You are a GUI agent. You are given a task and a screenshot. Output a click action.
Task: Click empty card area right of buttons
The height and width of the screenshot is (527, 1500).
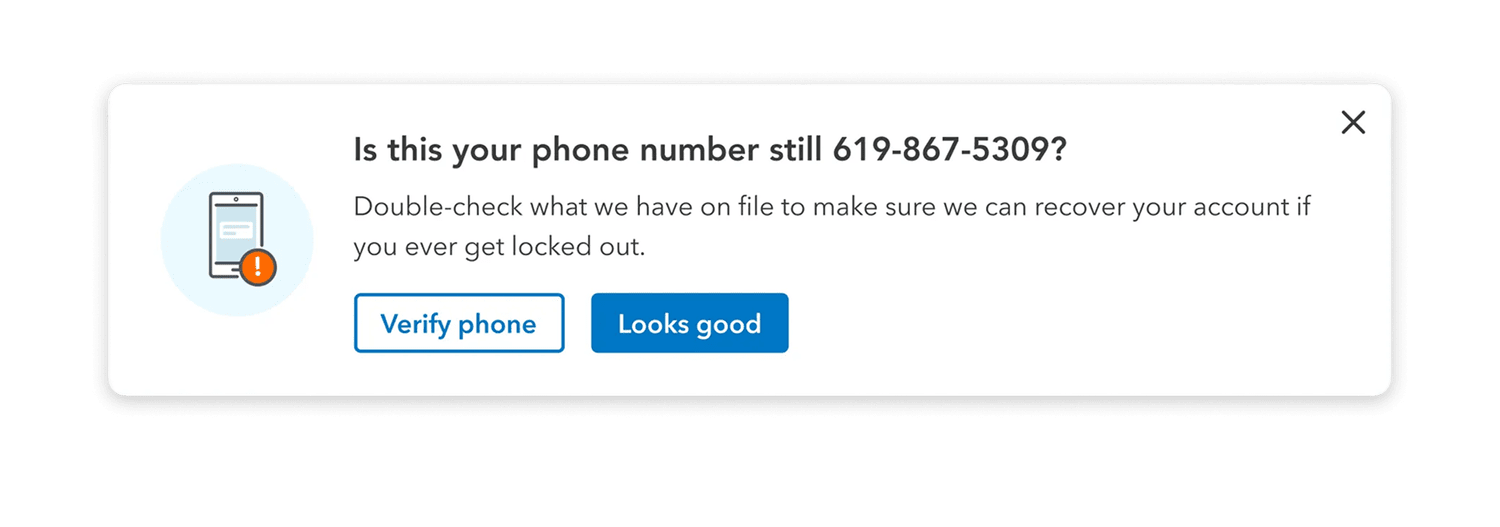tap(1080, 323)
